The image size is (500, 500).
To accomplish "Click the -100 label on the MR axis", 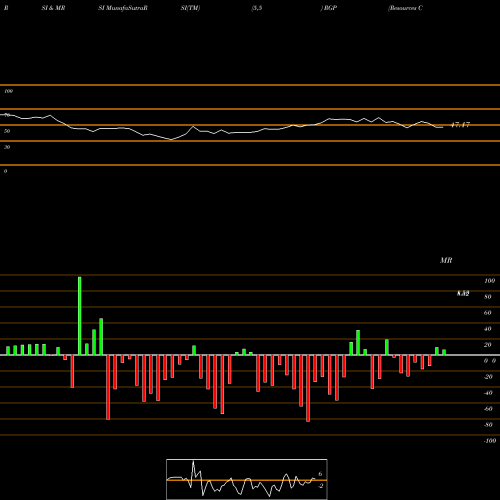I will (x=490, y=441).
